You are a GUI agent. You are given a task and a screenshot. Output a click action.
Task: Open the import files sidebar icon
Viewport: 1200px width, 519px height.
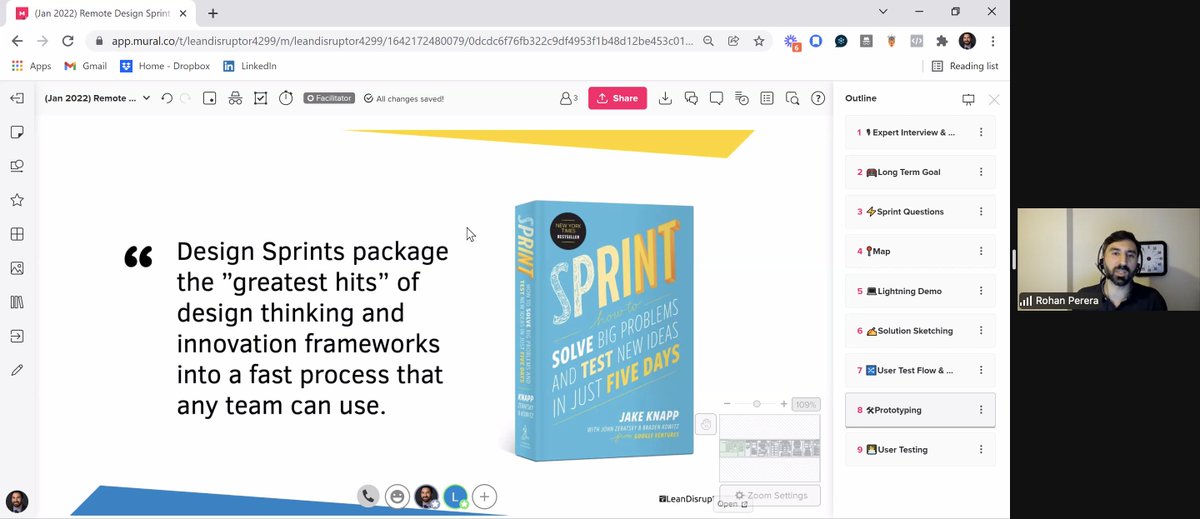click(x=17, y=336)
